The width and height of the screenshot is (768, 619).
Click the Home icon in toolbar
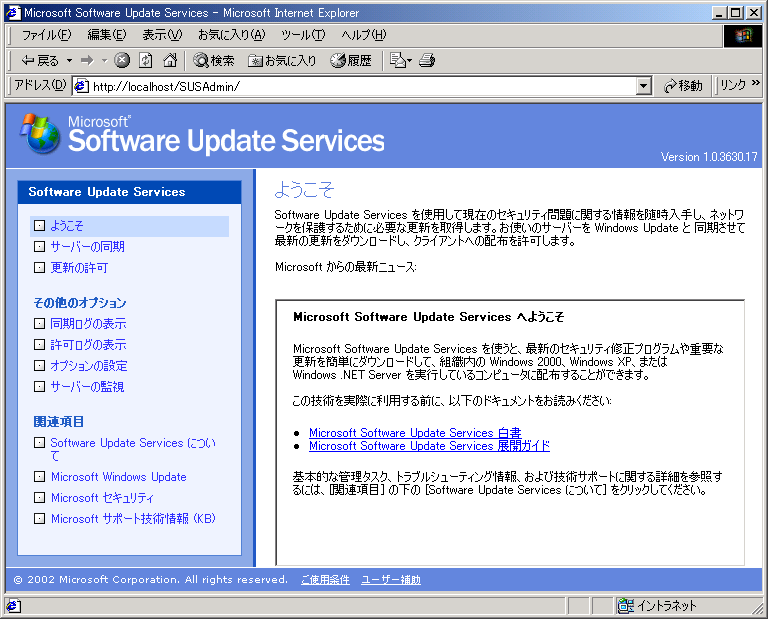coord(170,60)
